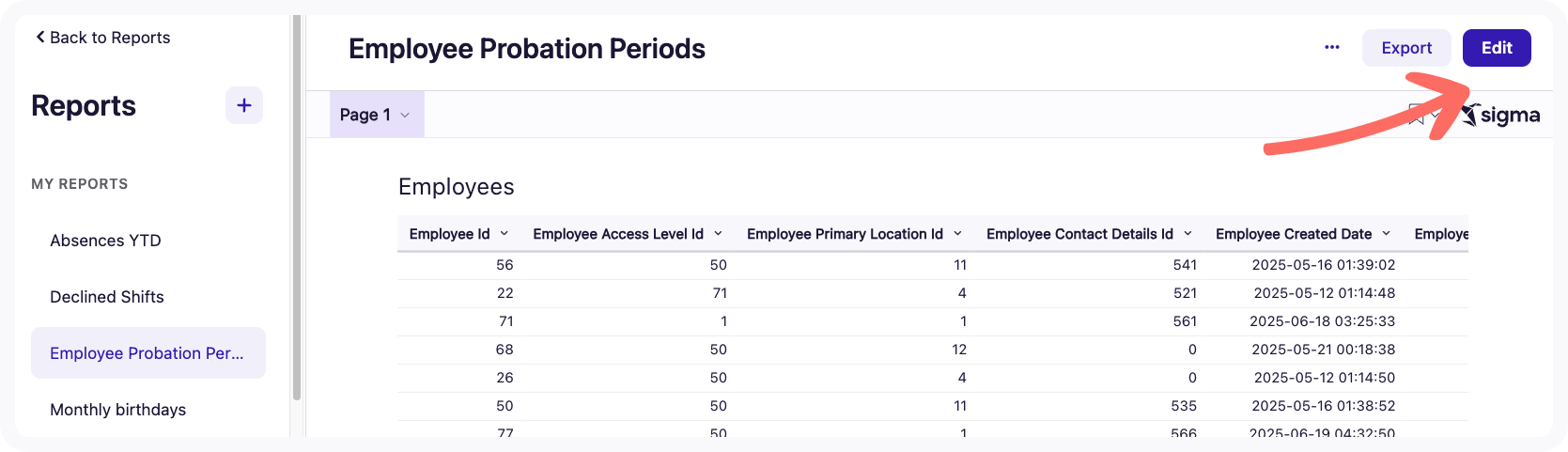
Task: Expand the Page 1 tab chevron
Action: (406, 115)
